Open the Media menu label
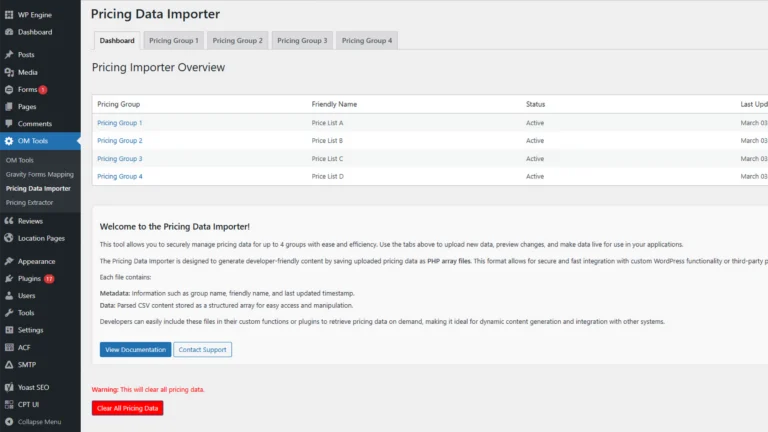The width and height of the screenshot is (768, 432). point(27,72)
